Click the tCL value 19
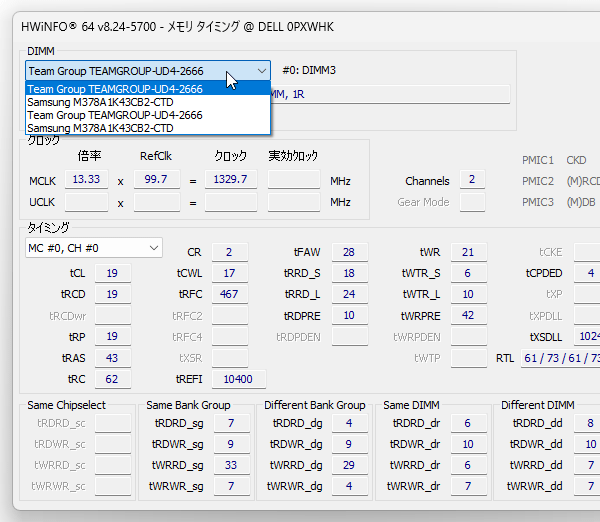600x522 pixels. [112, 273]
